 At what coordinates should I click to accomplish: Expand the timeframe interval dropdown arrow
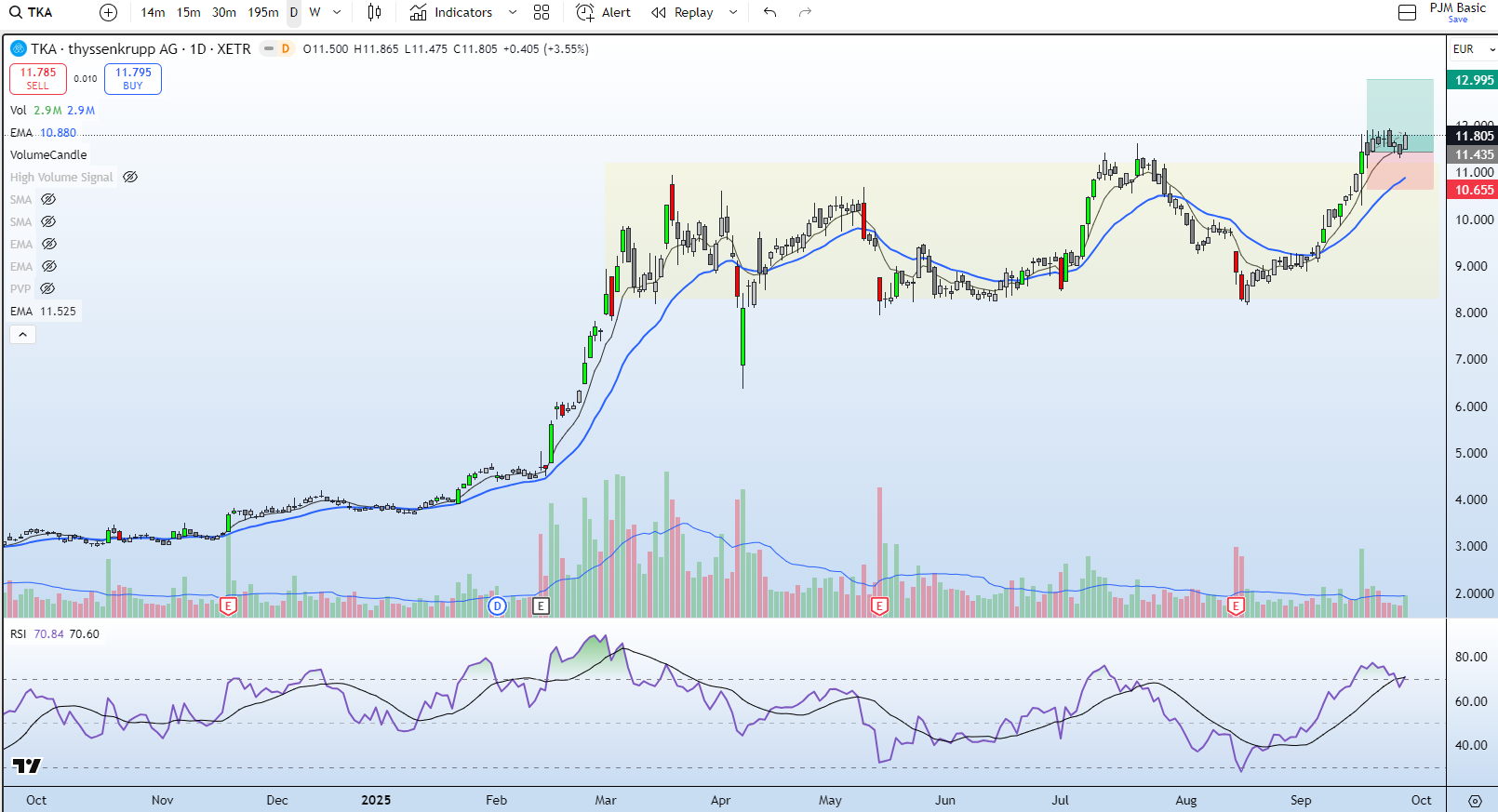point(337,12)
